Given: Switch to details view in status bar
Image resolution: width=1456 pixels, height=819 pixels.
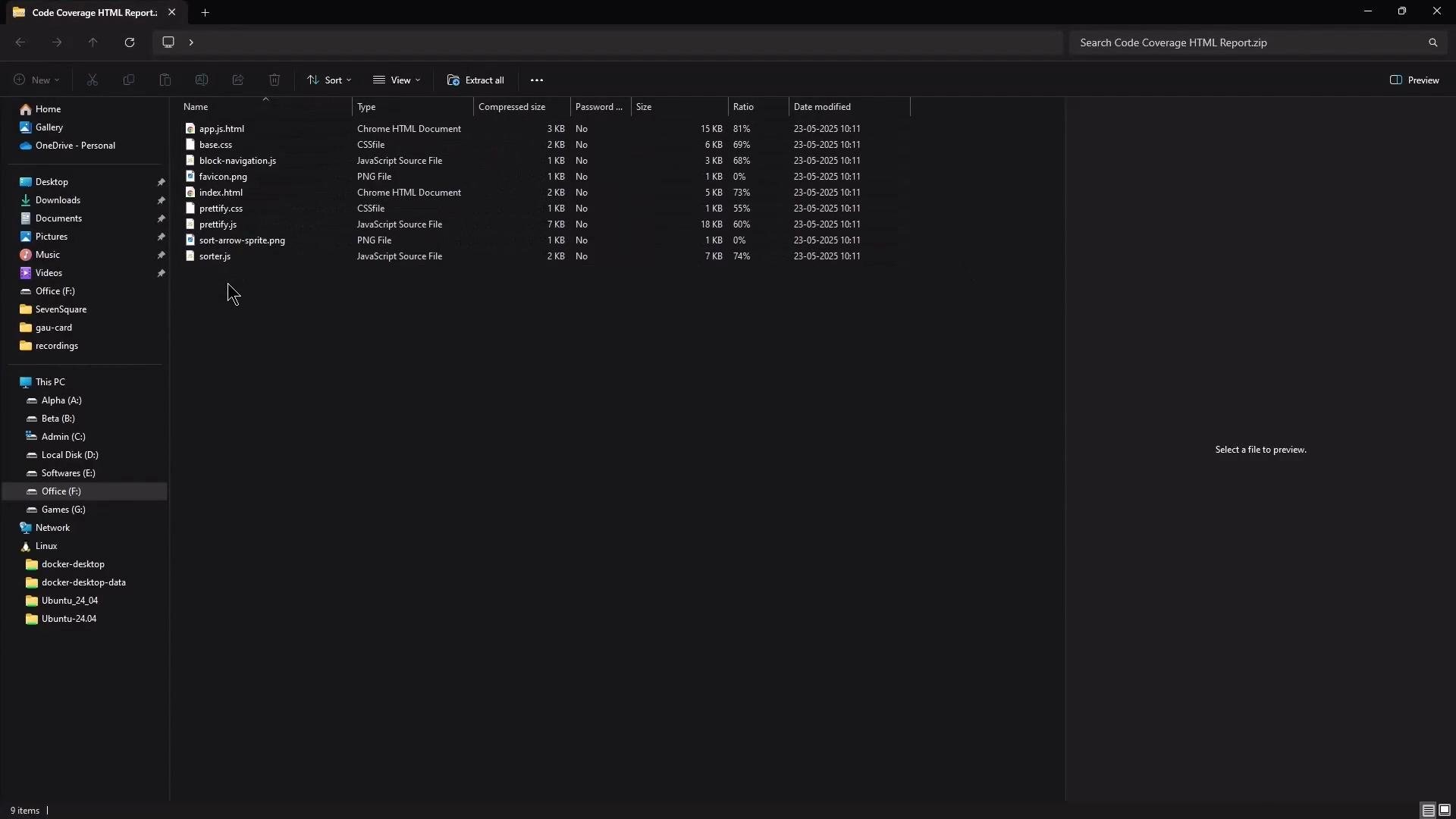Looking at the screenshot, I should [1428, 810].
